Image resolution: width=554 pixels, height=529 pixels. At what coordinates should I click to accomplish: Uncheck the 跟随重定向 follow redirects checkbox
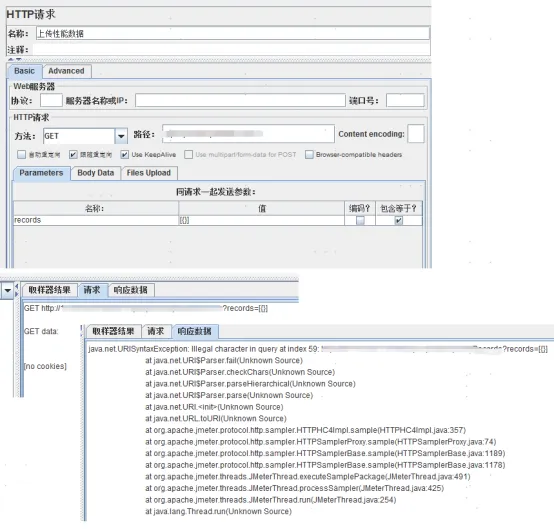click(73, 154)
